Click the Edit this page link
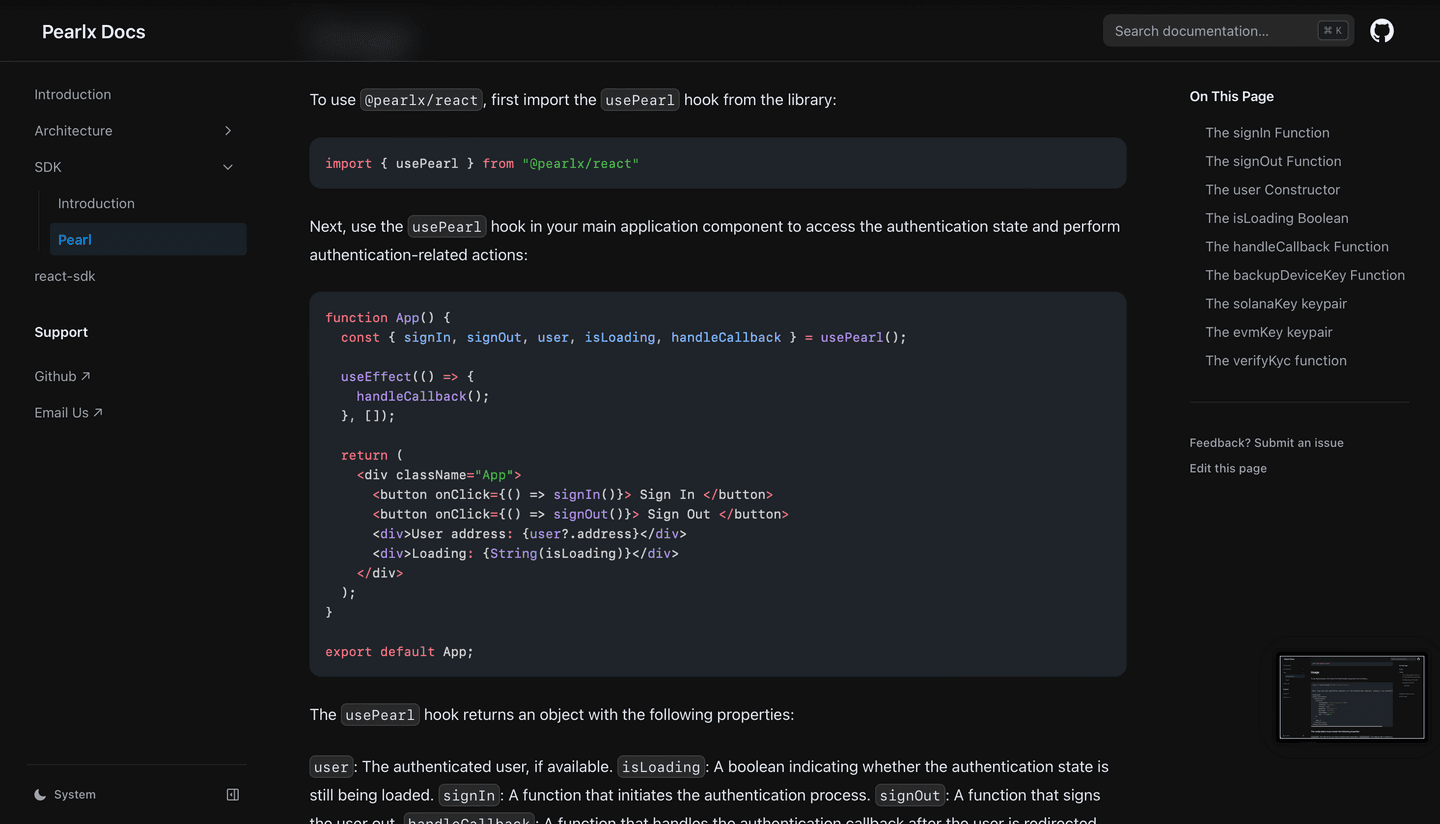 tap(1228, 468)
